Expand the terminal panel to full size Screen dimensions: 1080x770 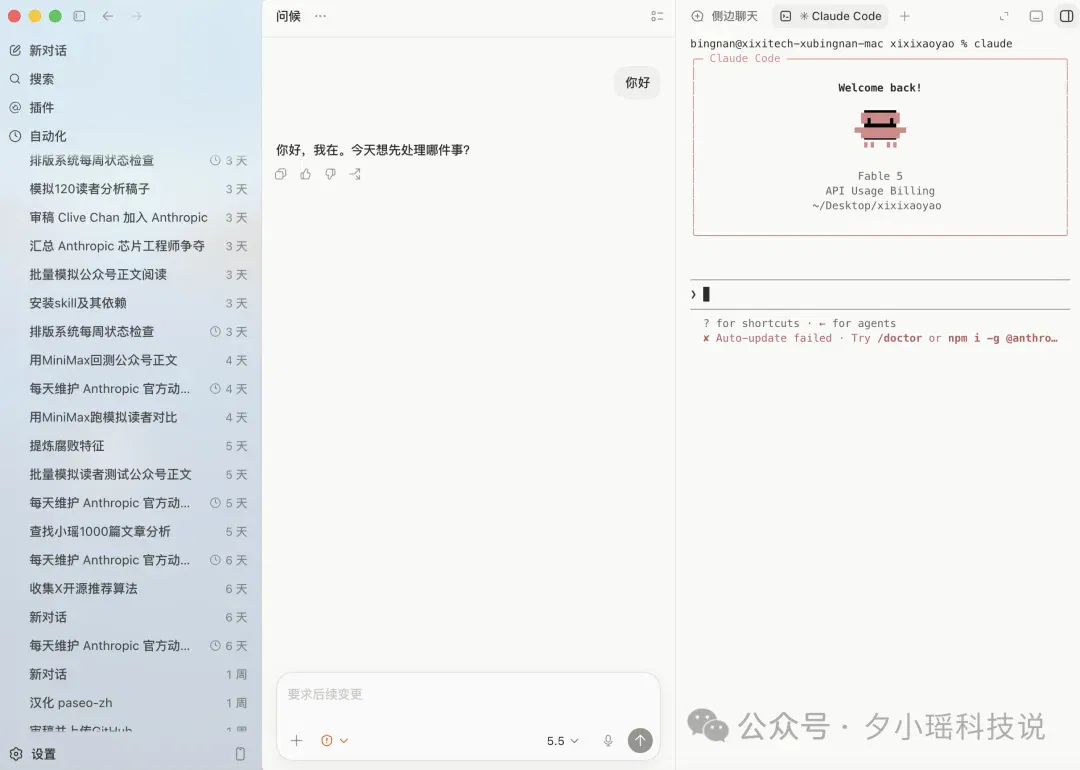pos(1004,16)
